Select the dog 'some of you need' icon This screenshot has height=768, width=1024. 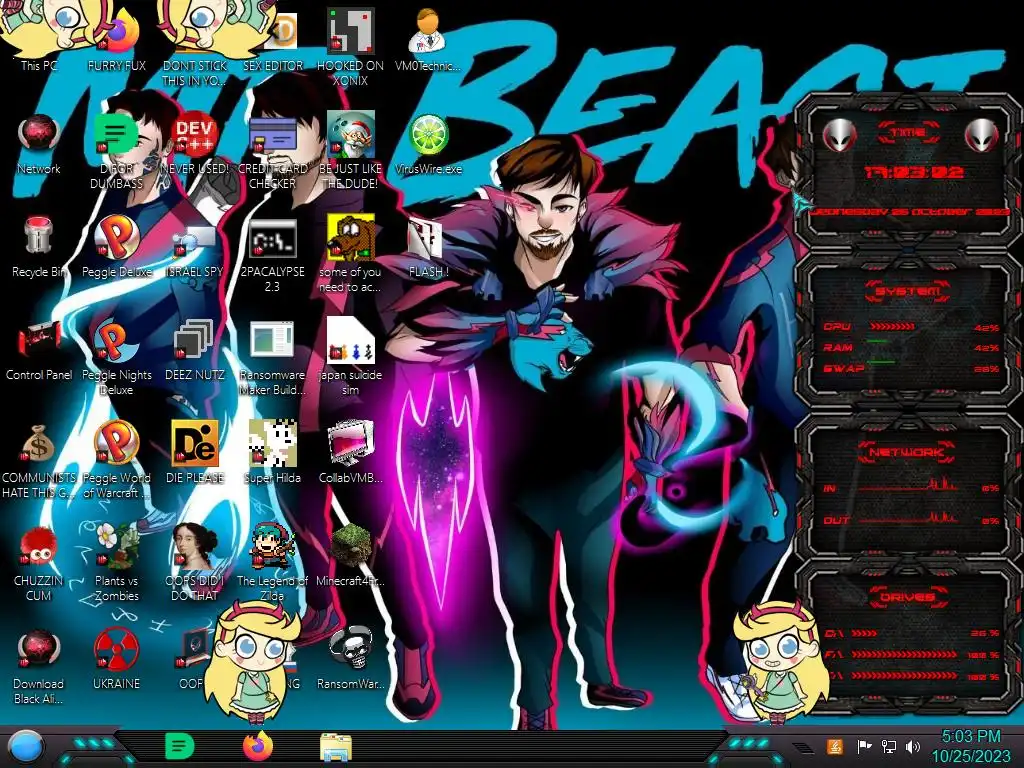coord(350,254)
